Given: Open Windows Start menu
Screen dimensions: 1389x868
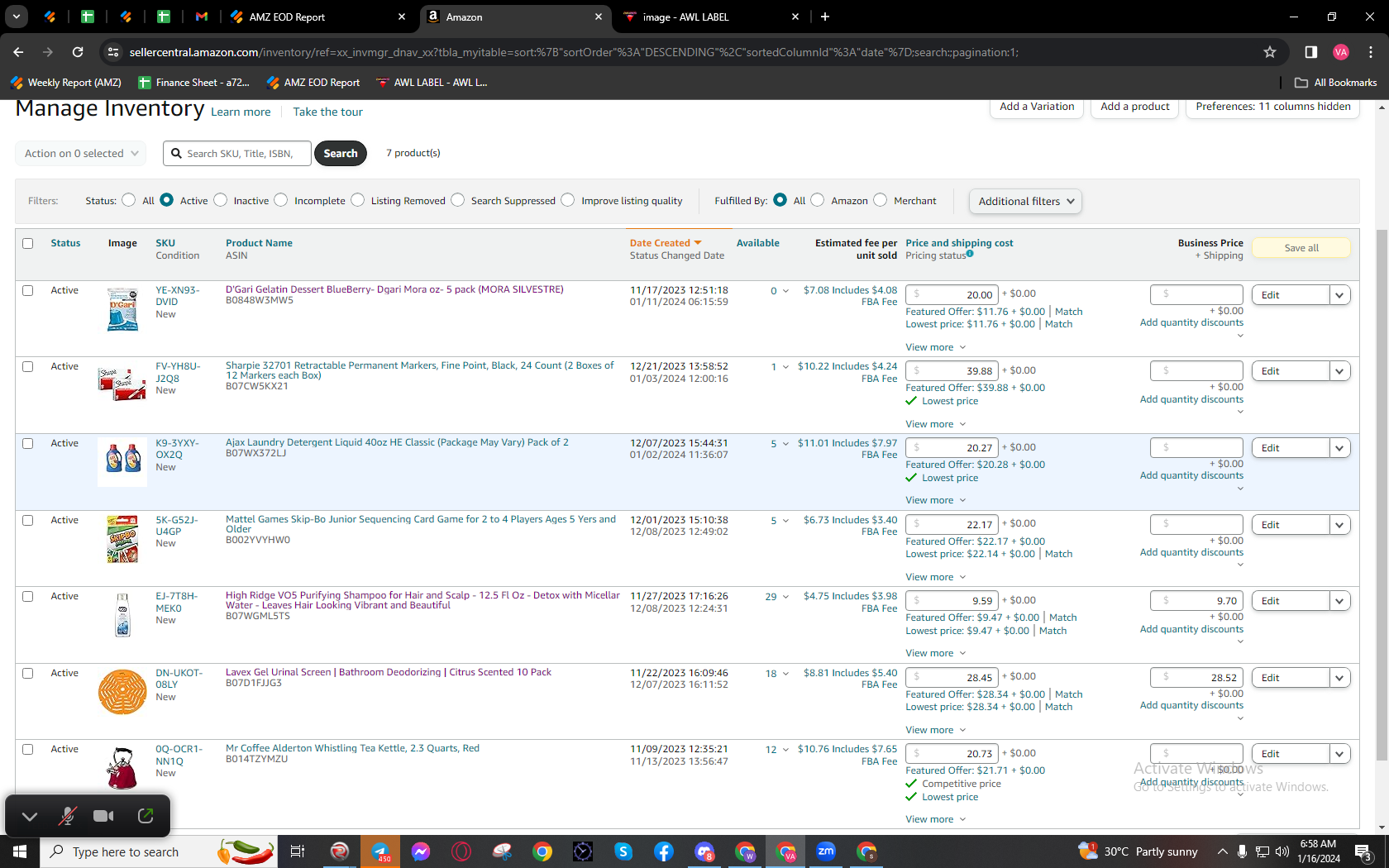Looking at the screenshot, I should click(x=20, y=851).
